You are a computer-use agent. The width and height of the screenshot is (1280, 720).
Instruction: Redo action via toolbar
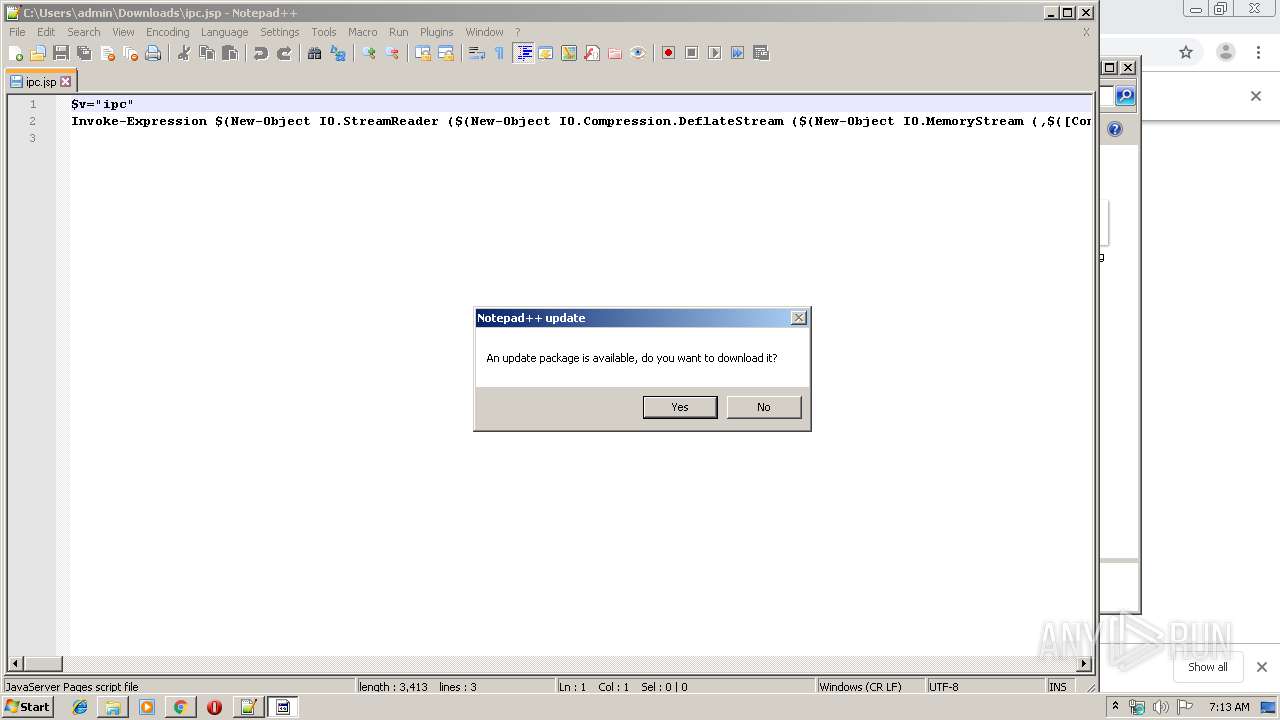point(284,53)
